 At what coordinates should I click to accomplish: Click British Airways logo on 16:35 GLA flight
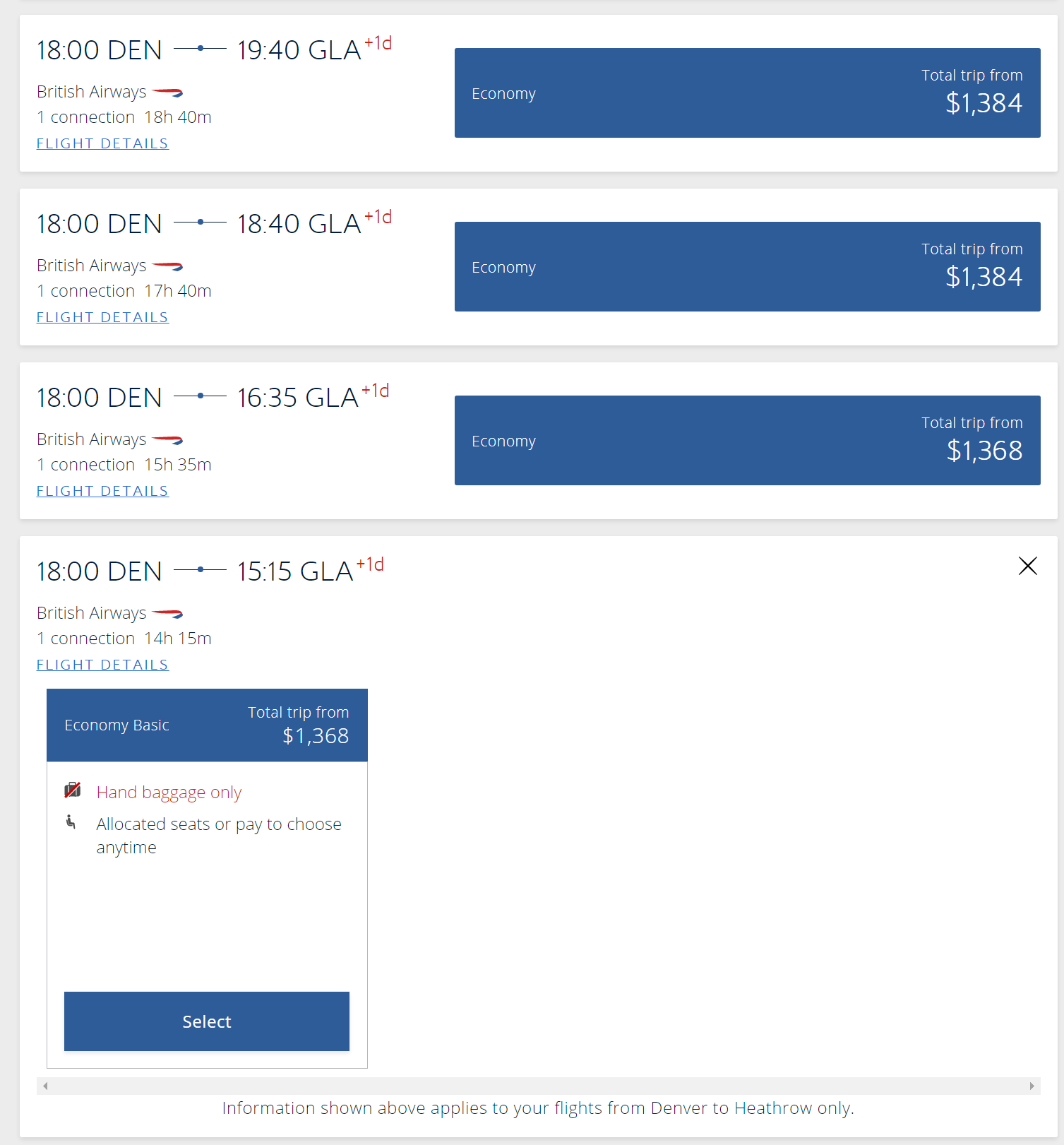pyautogui.click(x=167, y=439)
